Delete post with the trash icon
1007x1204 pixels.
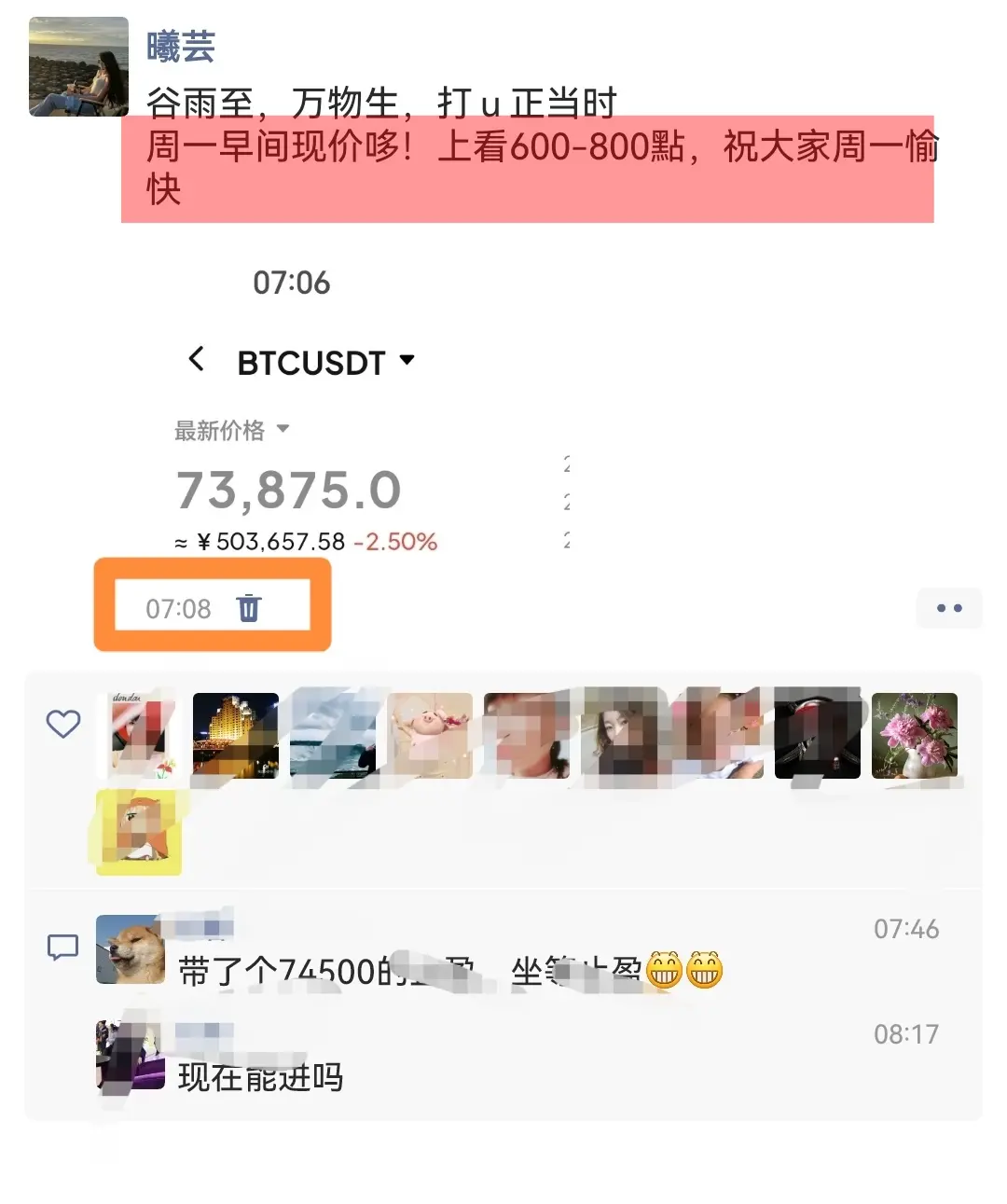(249, 608)
